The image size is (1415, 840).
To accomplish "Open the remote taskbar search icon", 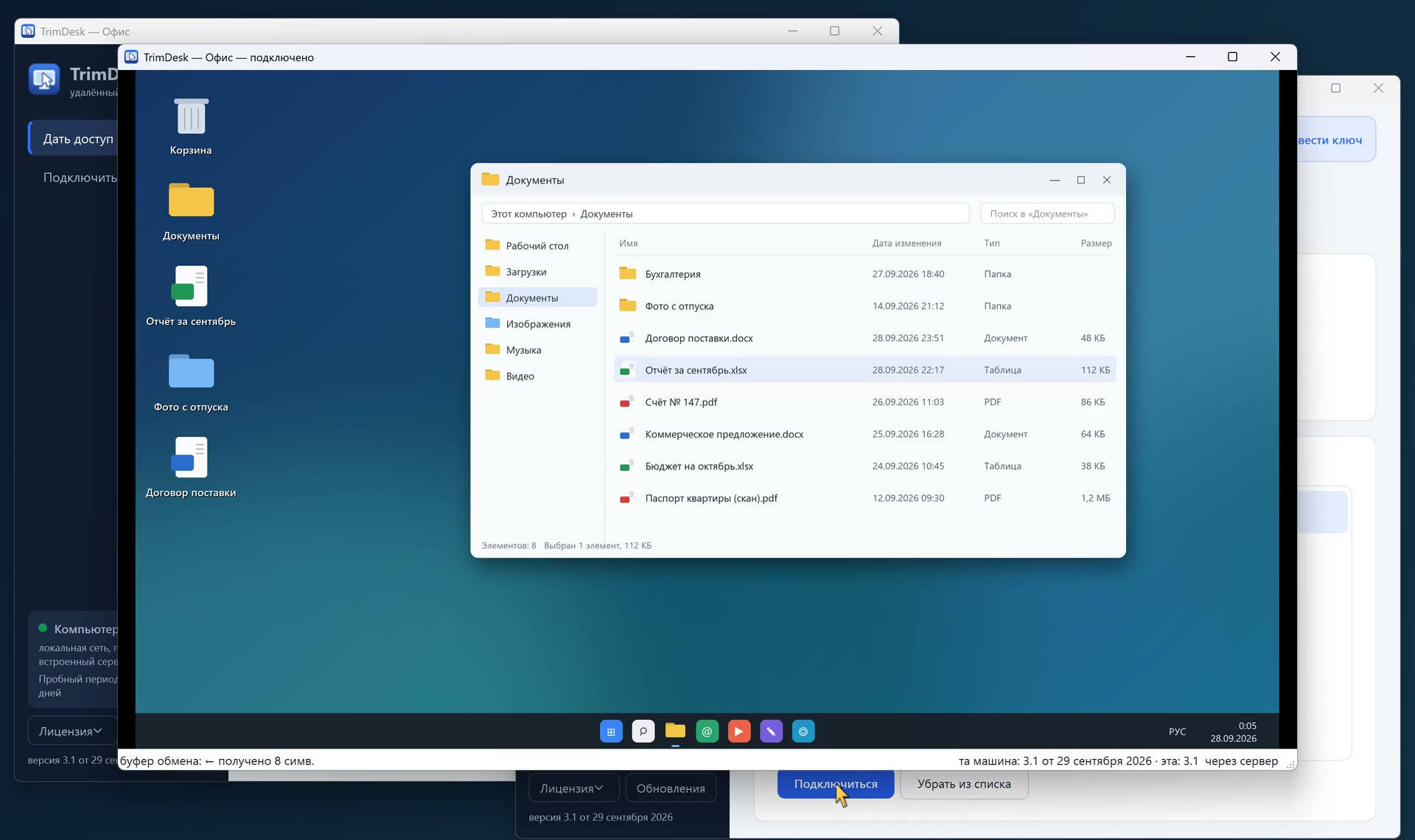I will (x=643, y=732).
